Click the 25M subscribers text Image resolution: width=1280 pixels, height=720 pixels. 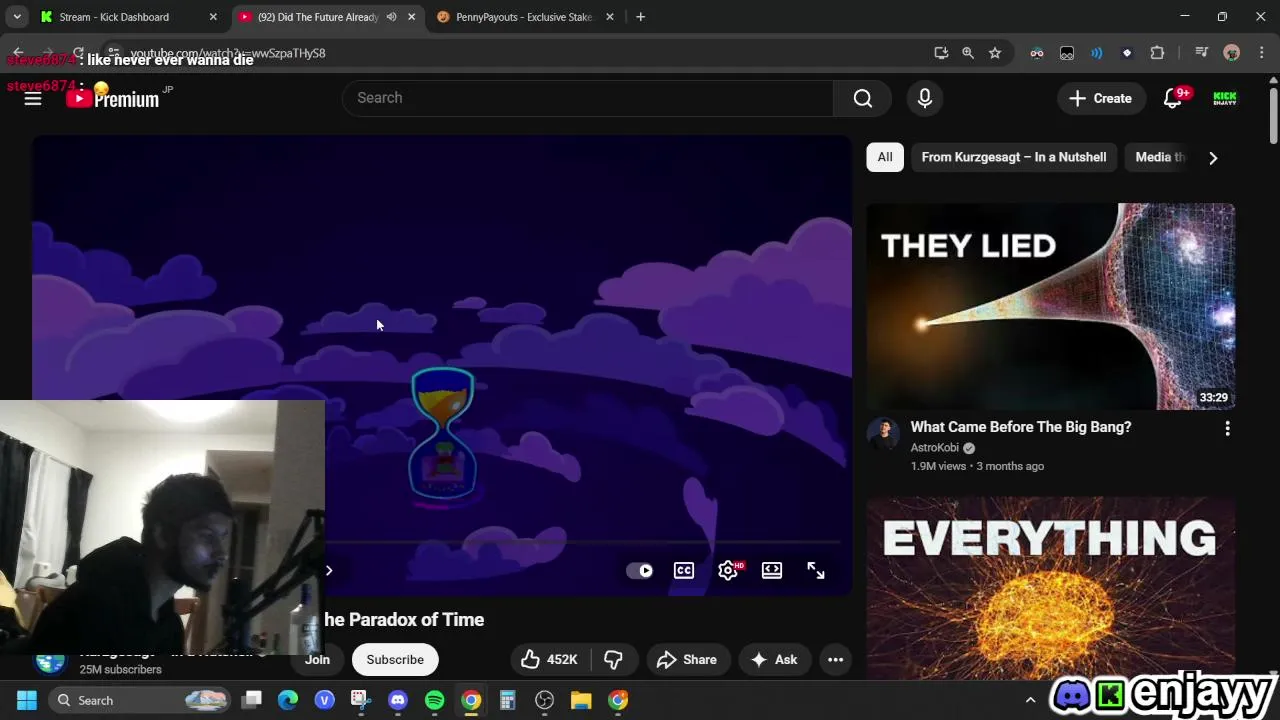click(x=120, y=669)
